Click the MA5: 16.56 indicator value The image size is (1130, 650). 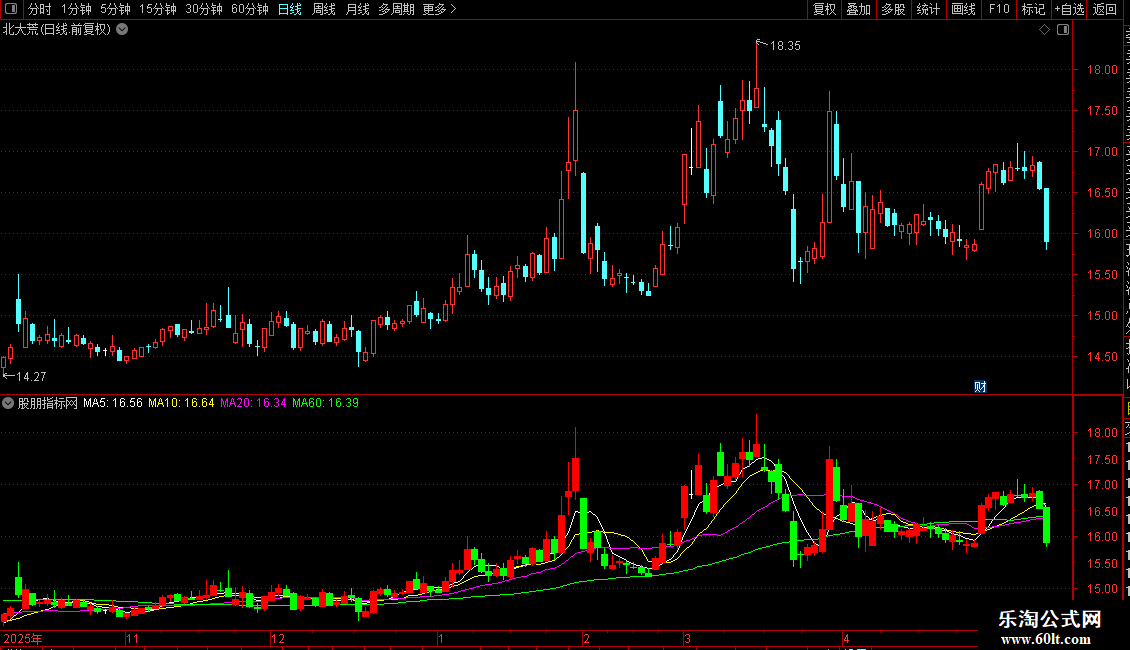pos(112,404)
